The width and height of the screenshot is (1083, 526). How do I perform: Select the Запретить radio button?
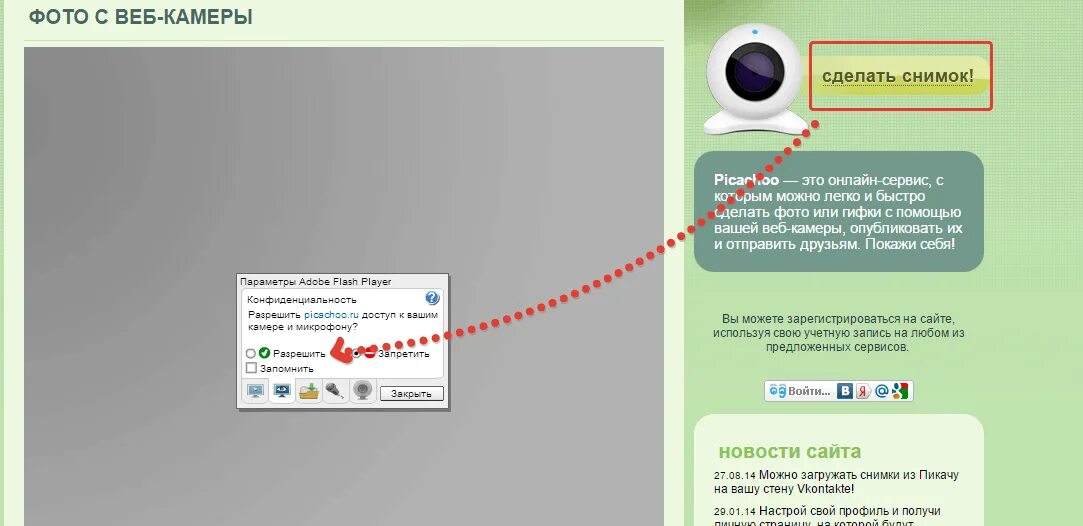pos(356,353)
